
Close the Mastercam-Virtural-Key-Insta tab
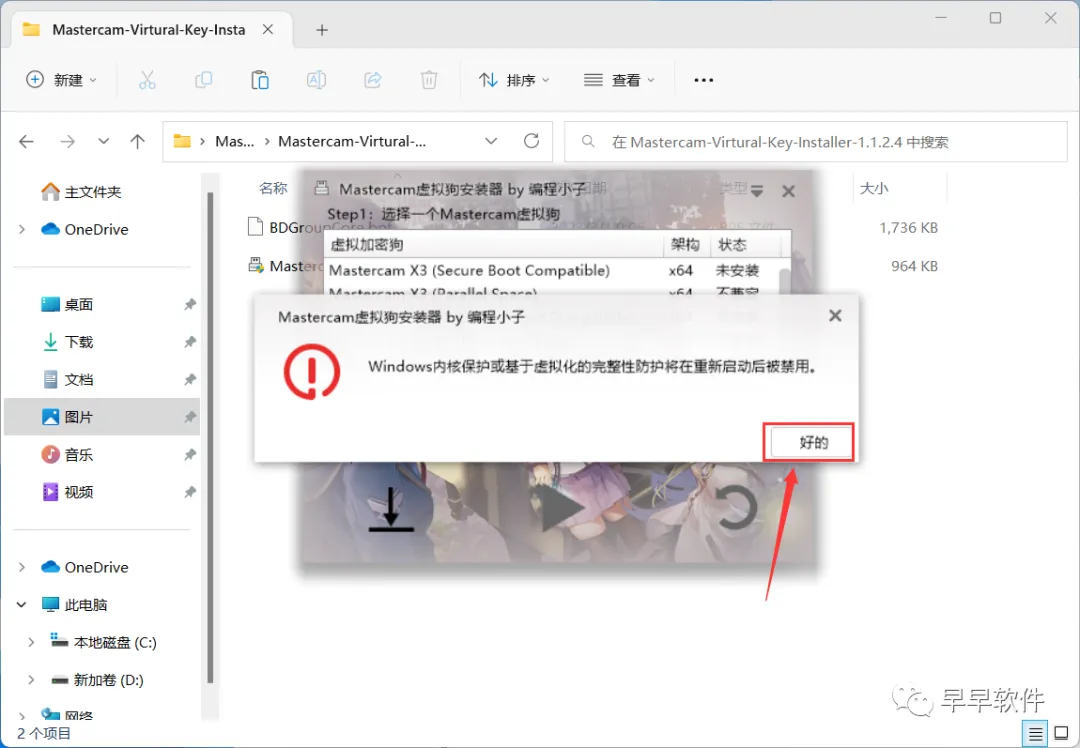click(268, 30)
